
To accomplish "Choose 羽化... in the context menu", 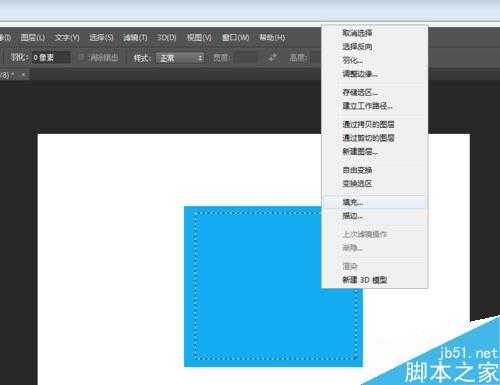I will click(x=375, y=60).
